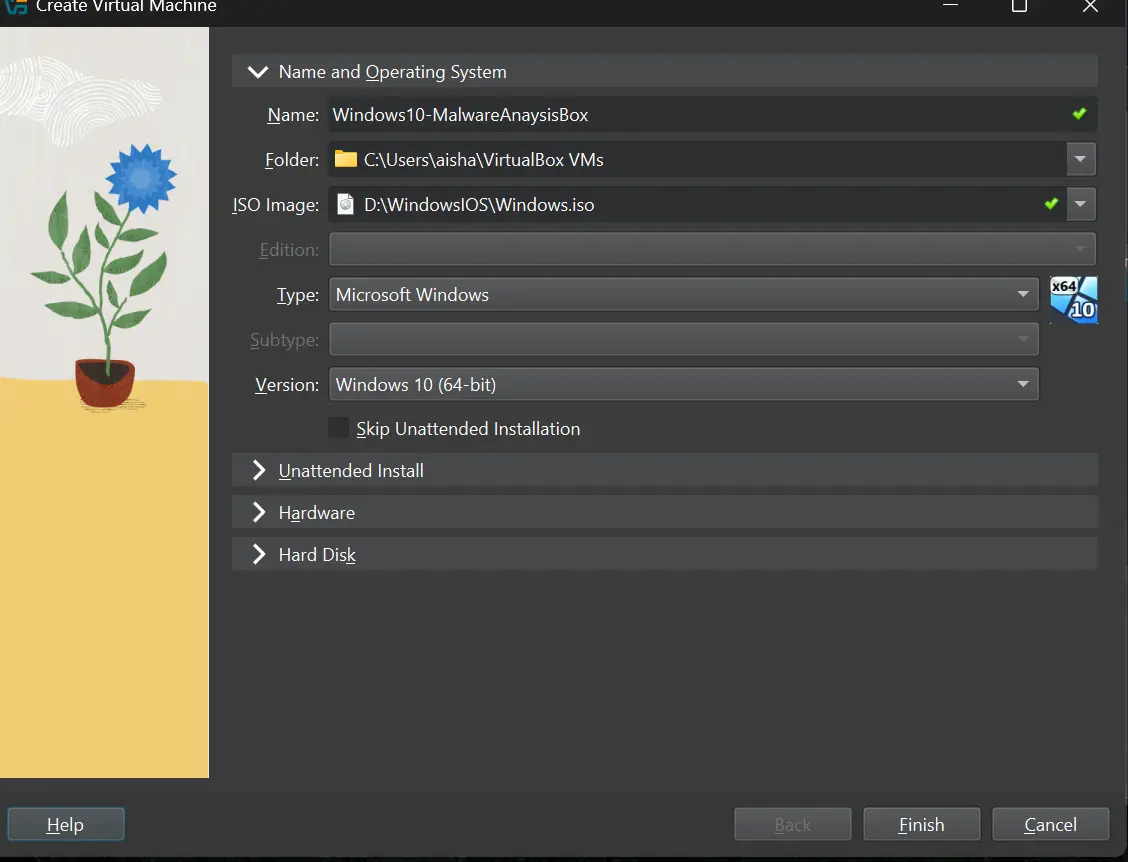Open the Type dropdown showing Microsoft Windows
The width and height of the screenshot is (1128, 862).
[683, 295]
